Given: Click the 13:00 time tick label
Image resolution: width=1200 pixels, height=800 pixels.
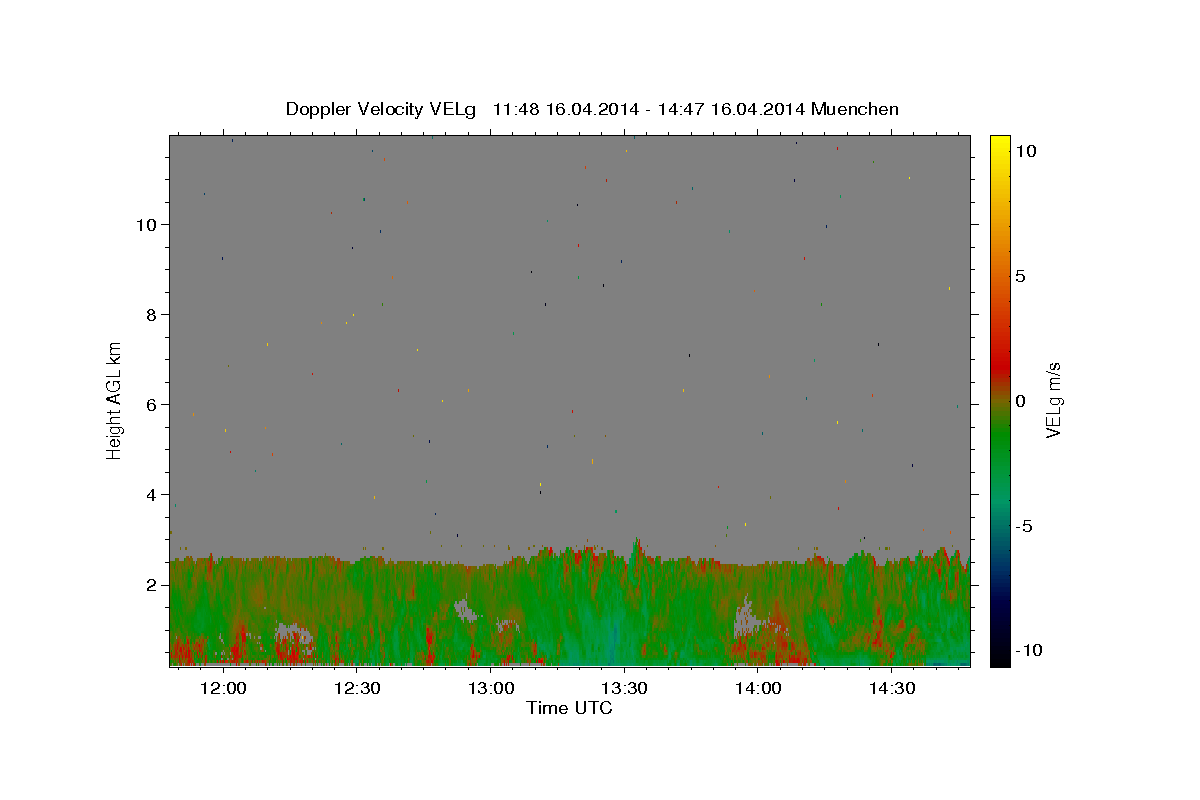Looking at the screenshot, I should coord(491,689).
